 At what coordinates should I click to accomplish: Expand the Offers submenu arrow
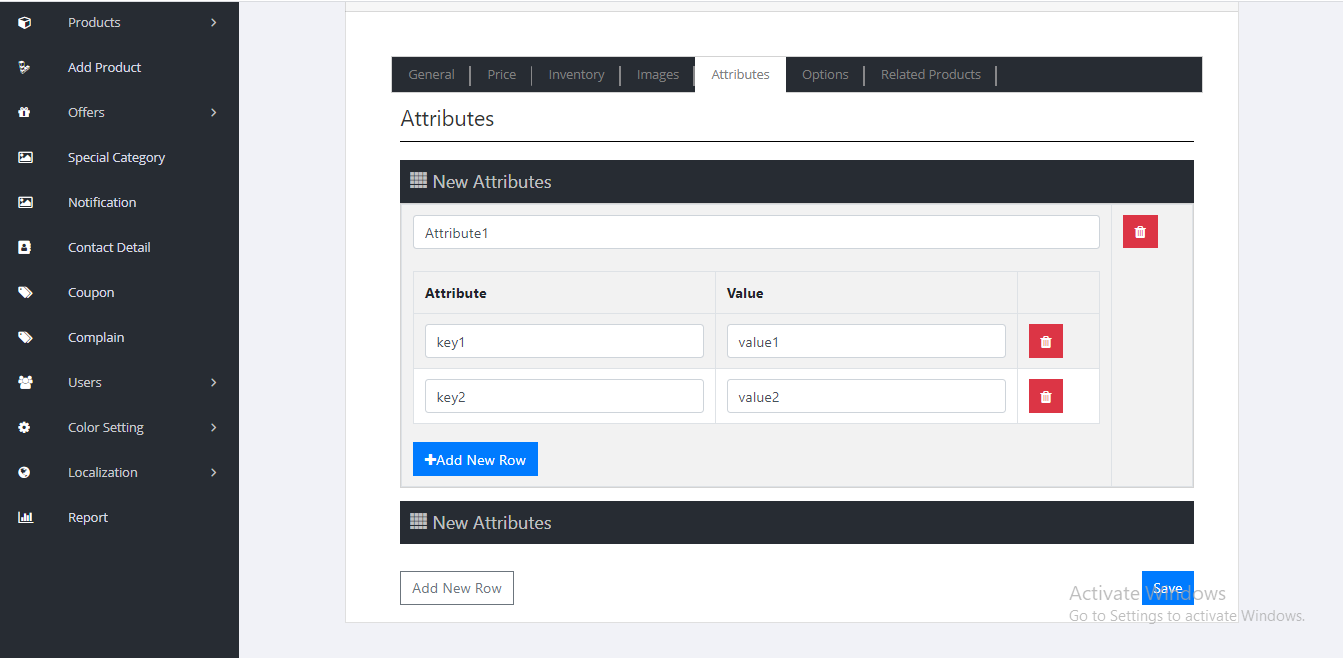point(213,112)
